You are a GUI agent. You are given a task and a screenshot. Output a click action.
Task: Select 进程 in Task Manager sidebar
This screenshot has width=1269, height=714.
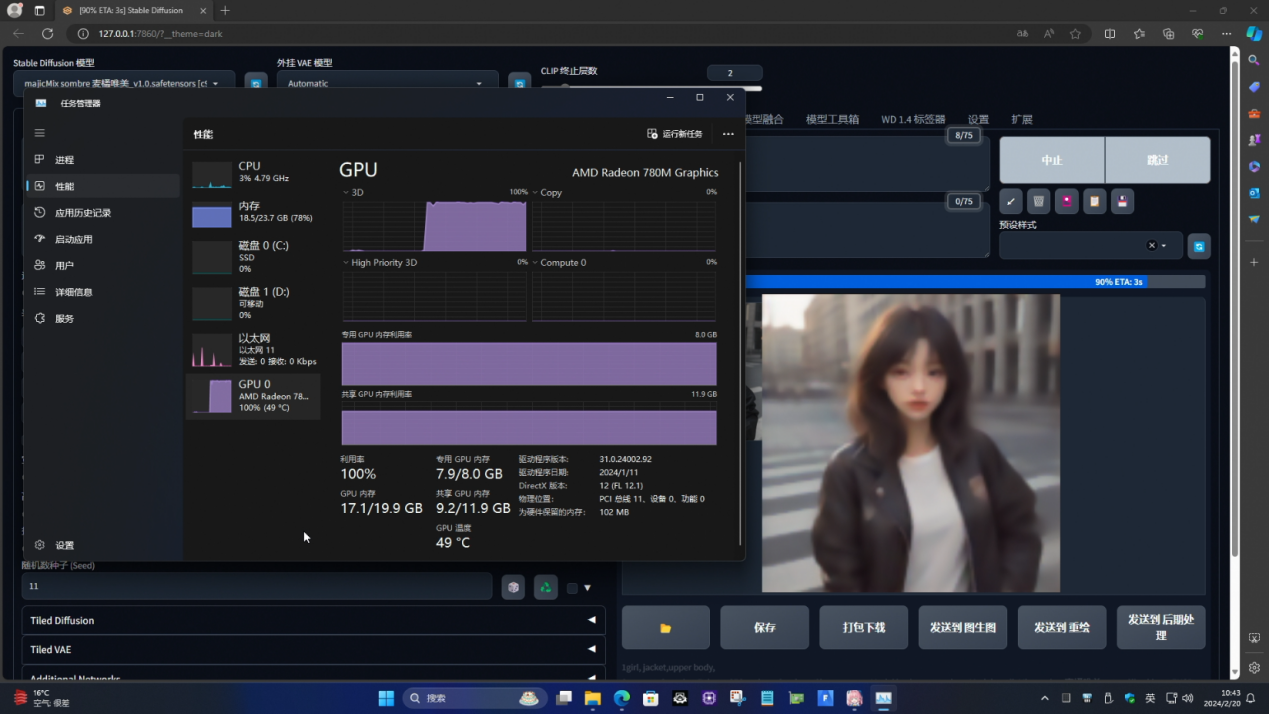(65, 160)
